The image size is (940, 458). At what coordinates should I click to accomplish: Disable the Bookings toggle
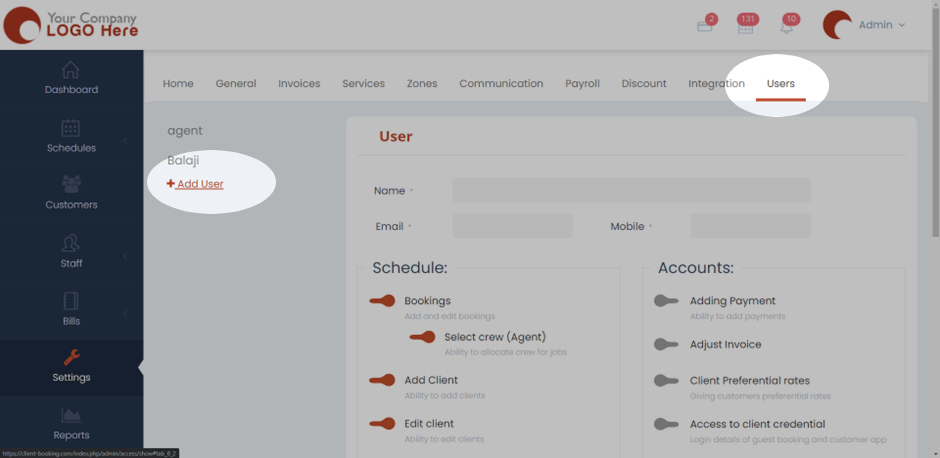point(382,301)
